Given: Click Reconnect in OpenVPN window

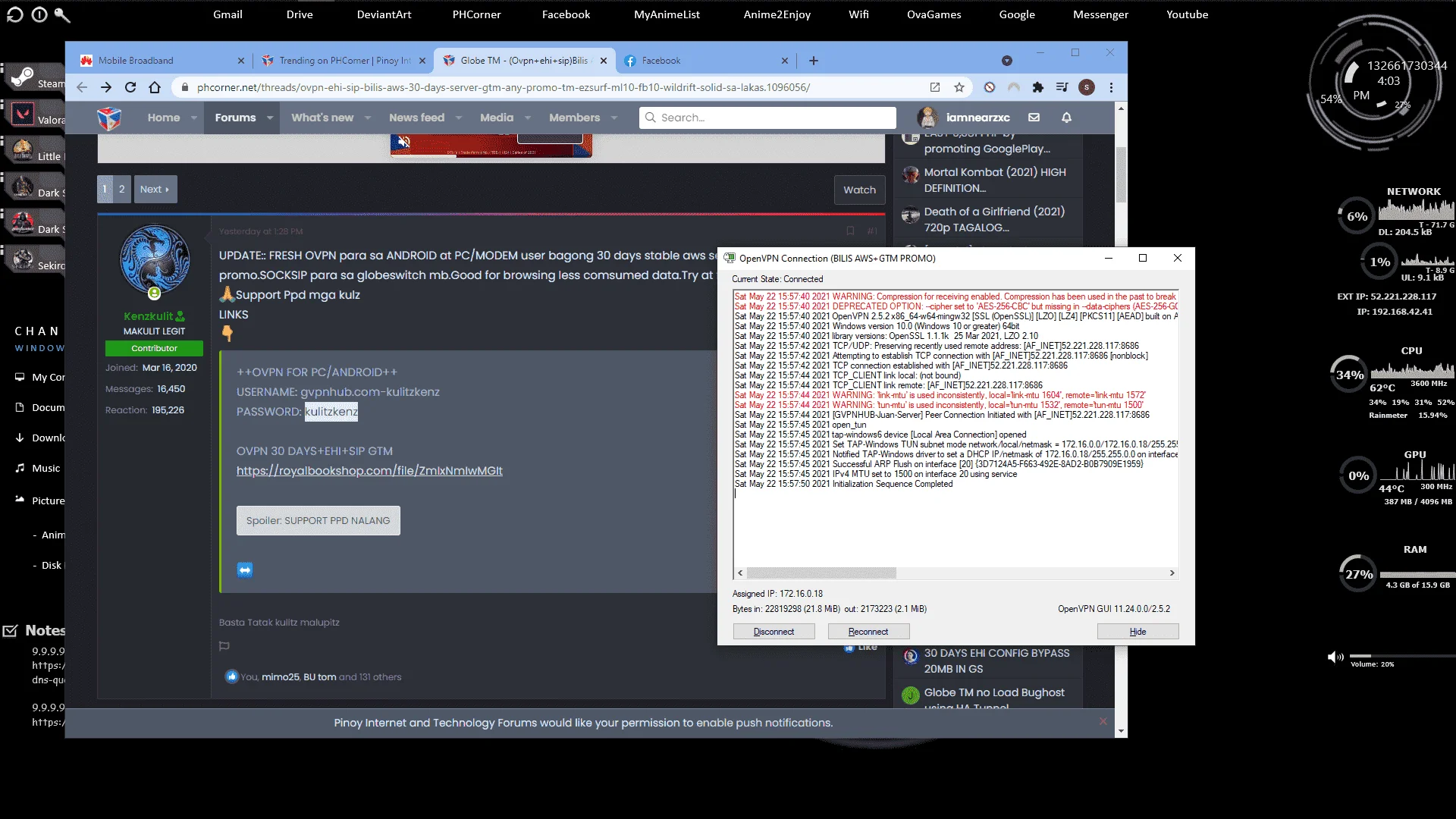Looking at the screenshot, I should (868, 632).
